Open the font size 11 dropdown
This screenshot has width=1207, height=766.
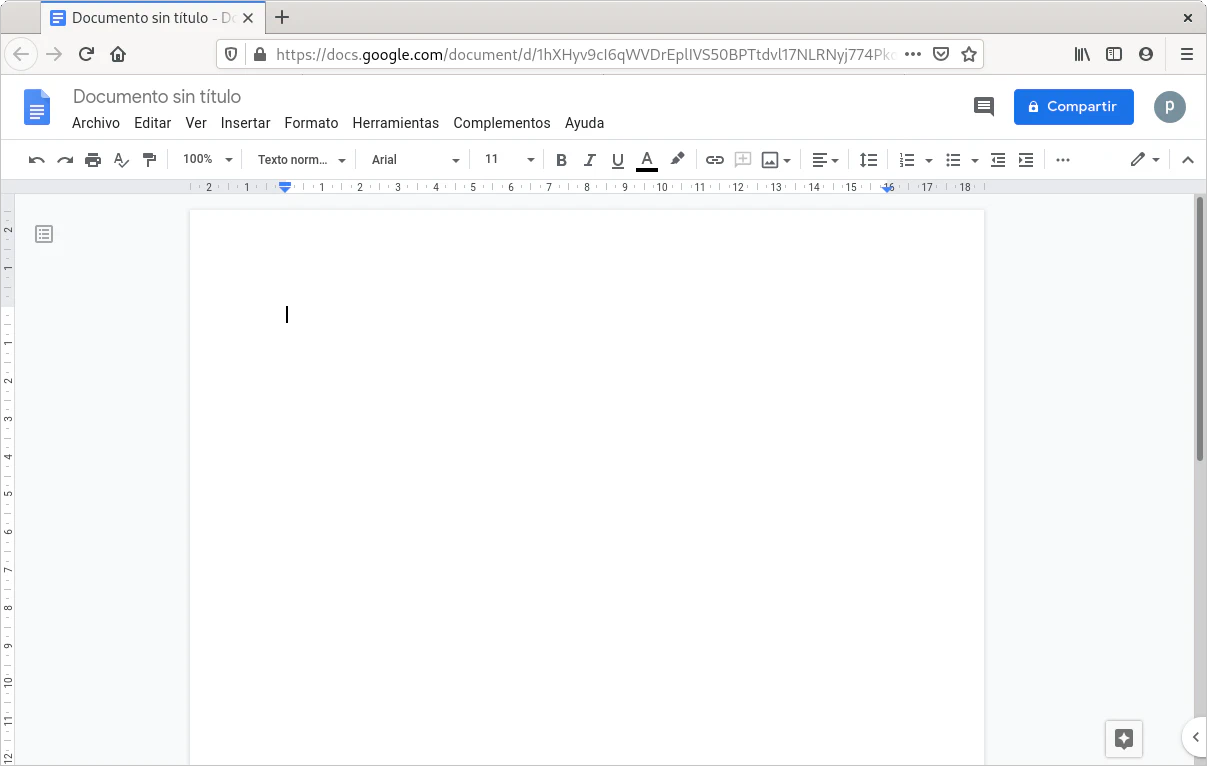click(x=509, y=160)
